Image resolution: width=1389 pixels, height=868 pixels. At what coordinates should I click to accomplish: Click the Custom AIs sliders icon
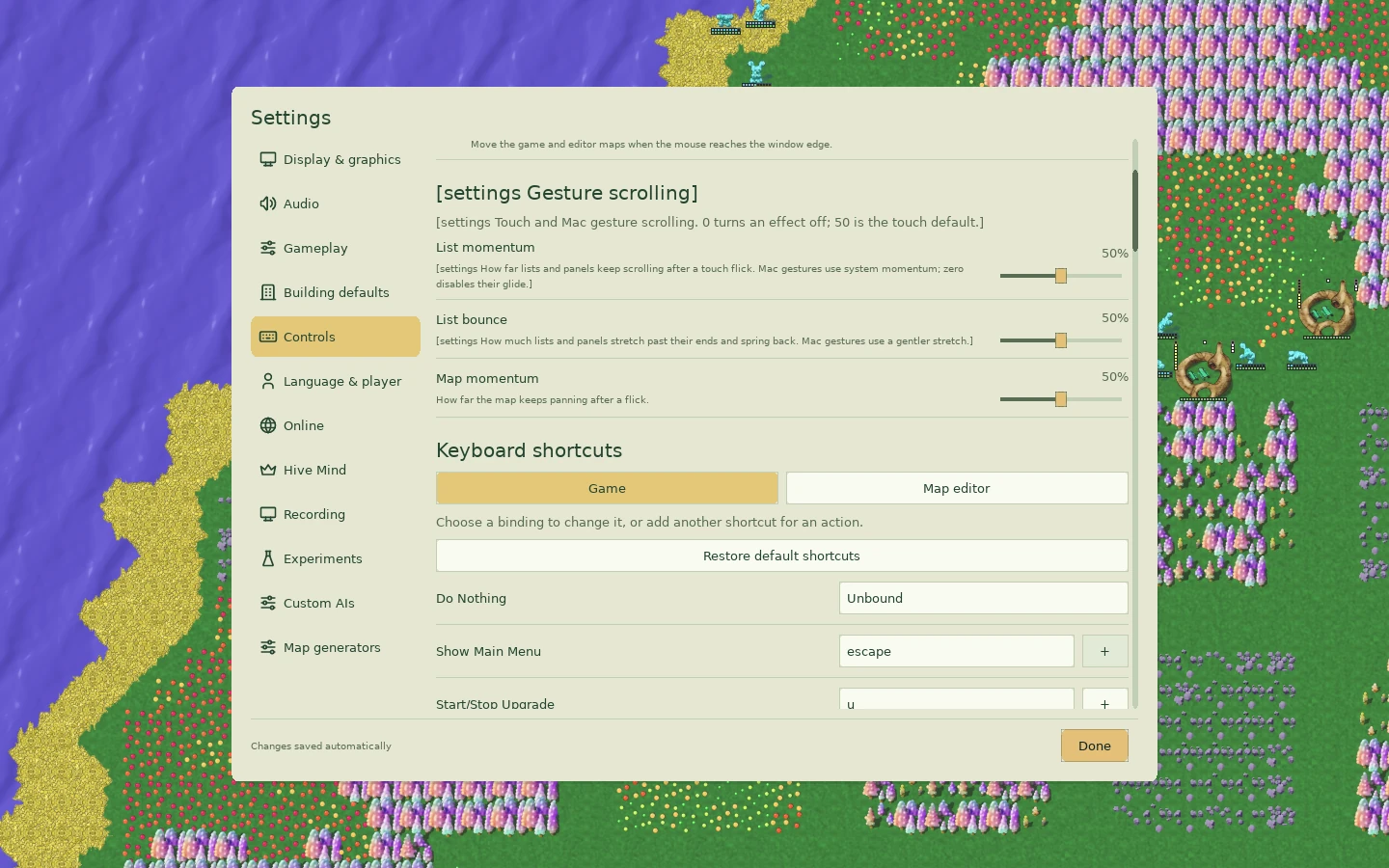[x=268, y=603]
